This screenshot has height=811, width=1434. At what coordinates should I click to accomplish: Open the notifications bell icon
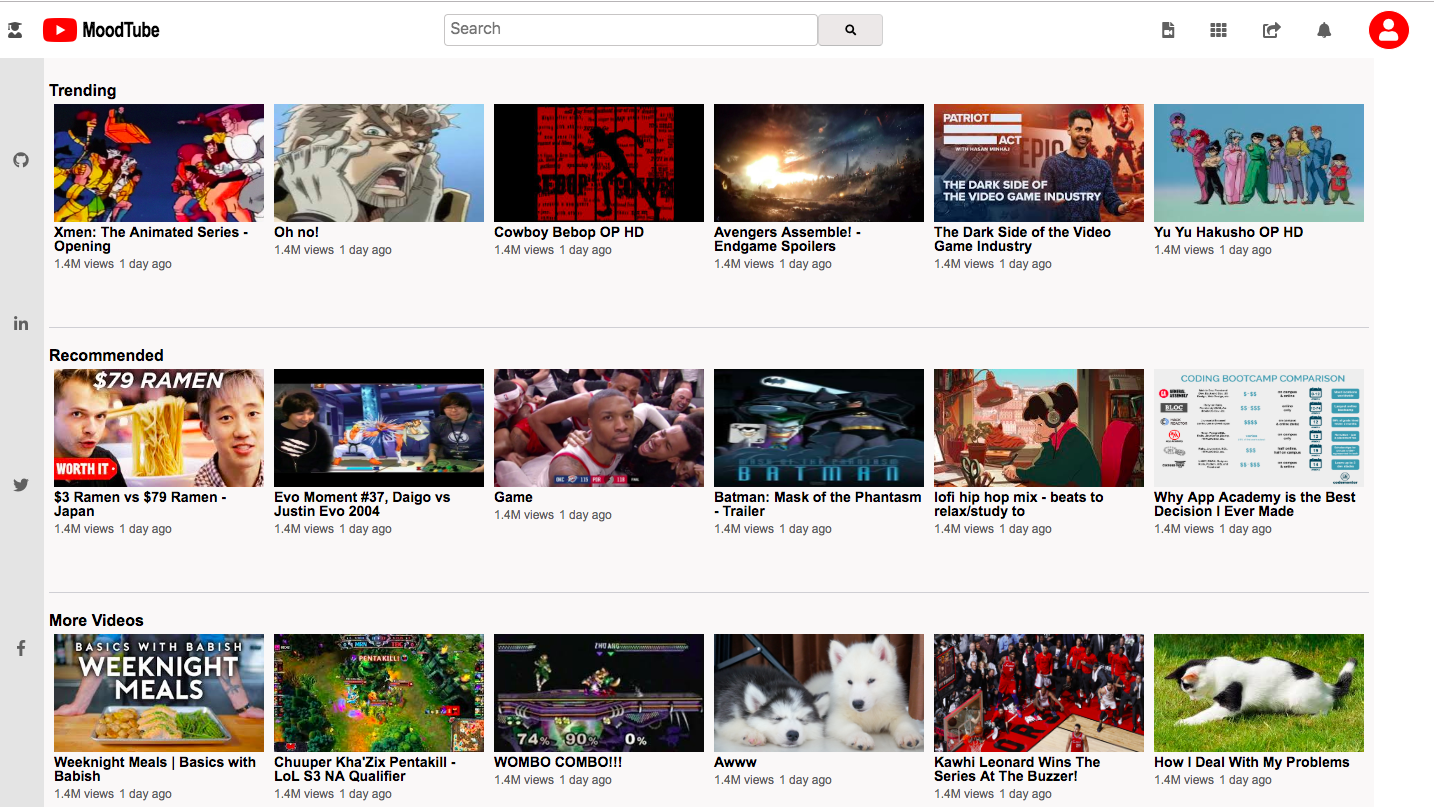(1324, 31)
